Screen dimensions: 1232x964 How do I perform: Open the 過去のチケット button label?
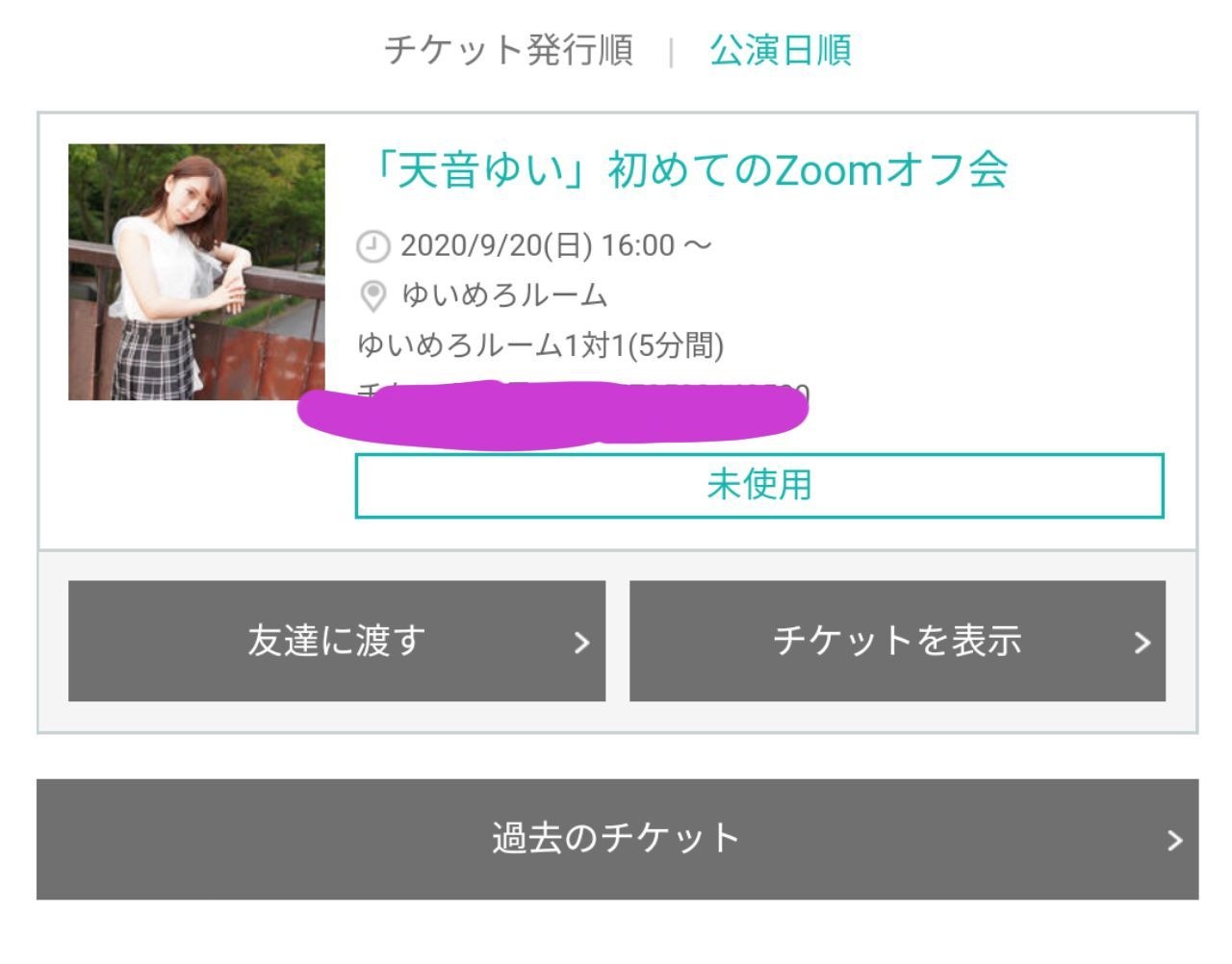pos(616,838)
